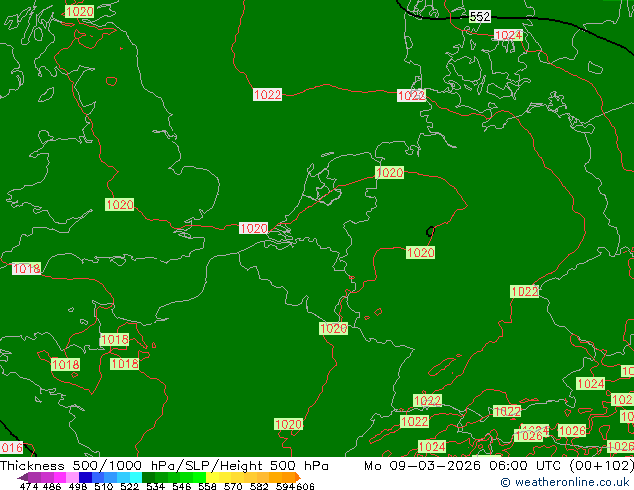Click the date text Mo 09-03-2026 06:00 UTC
This screenshot has height=490, width=634.
pos(464,466)
